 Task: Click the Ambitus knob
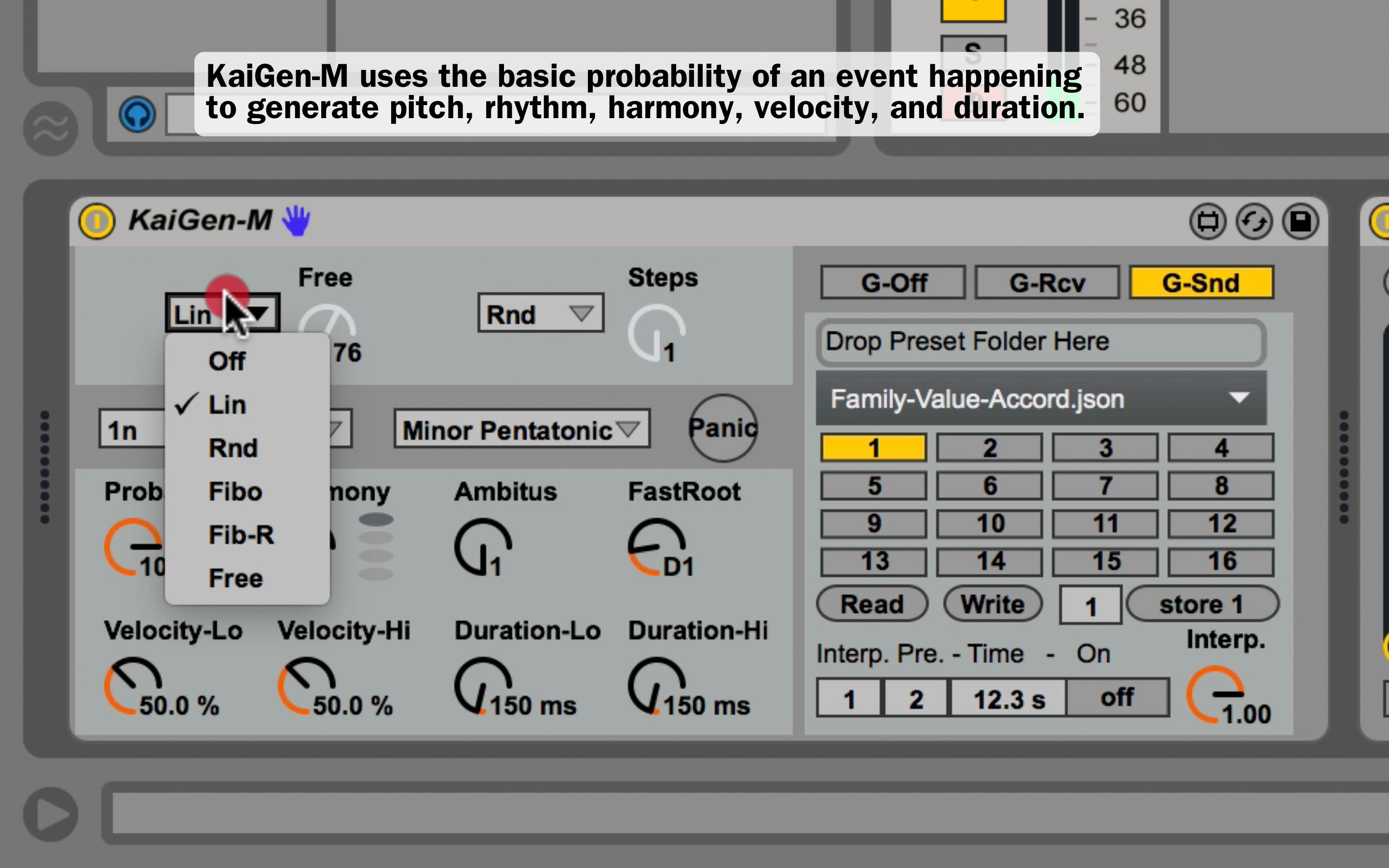(x=482, y=546)
